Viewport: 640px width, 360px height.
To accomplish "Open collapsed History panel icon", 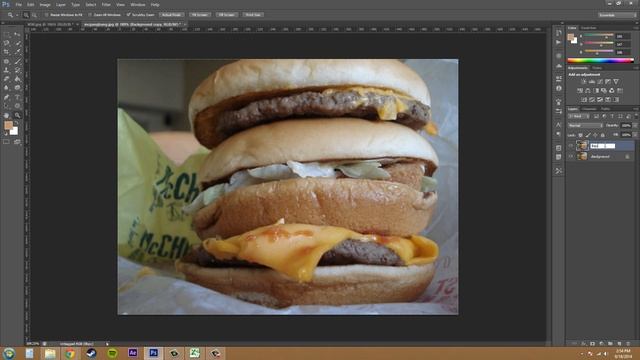I will (559, 33).
